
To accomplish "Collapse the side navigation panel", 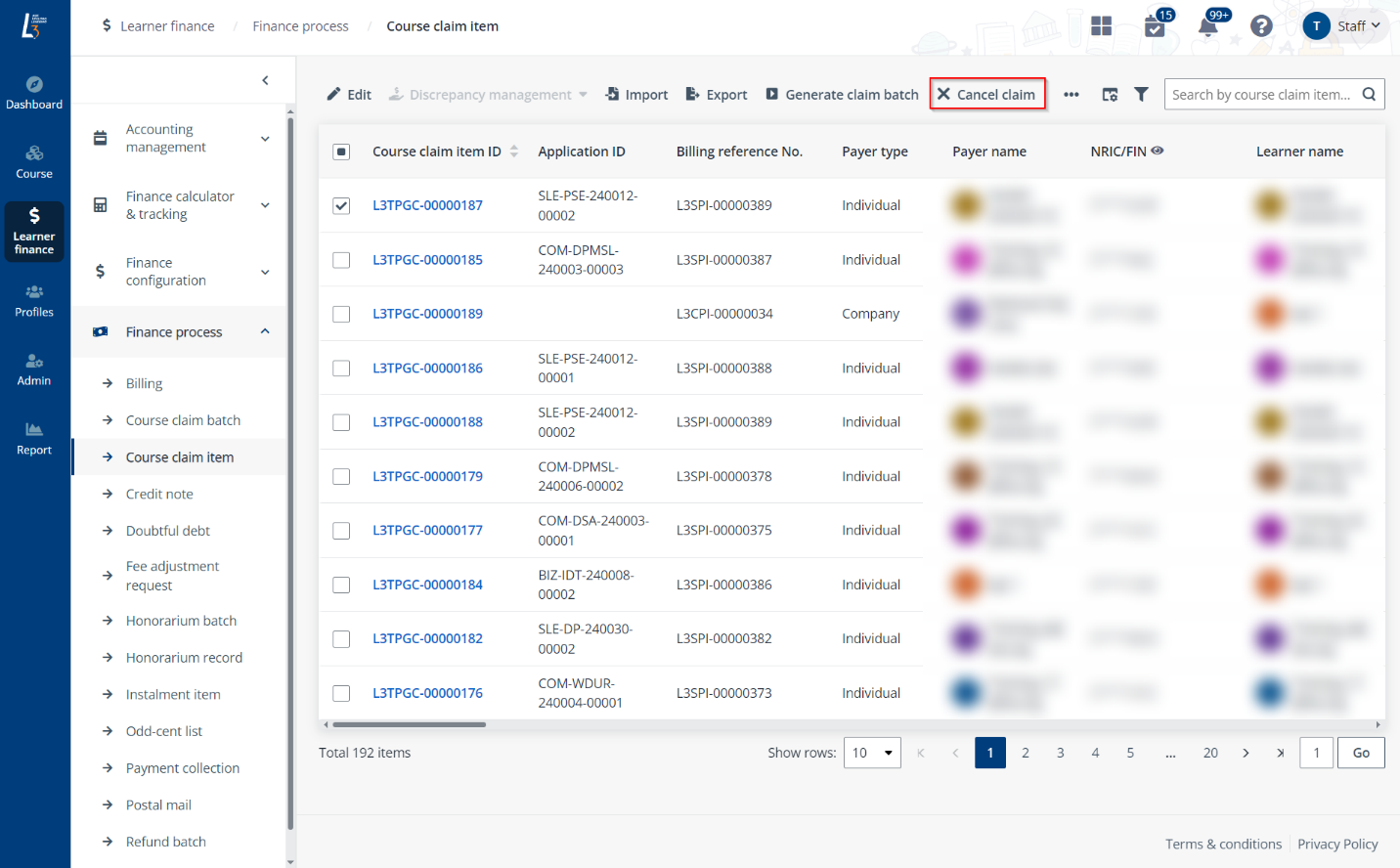I will [x=265, y=80].
